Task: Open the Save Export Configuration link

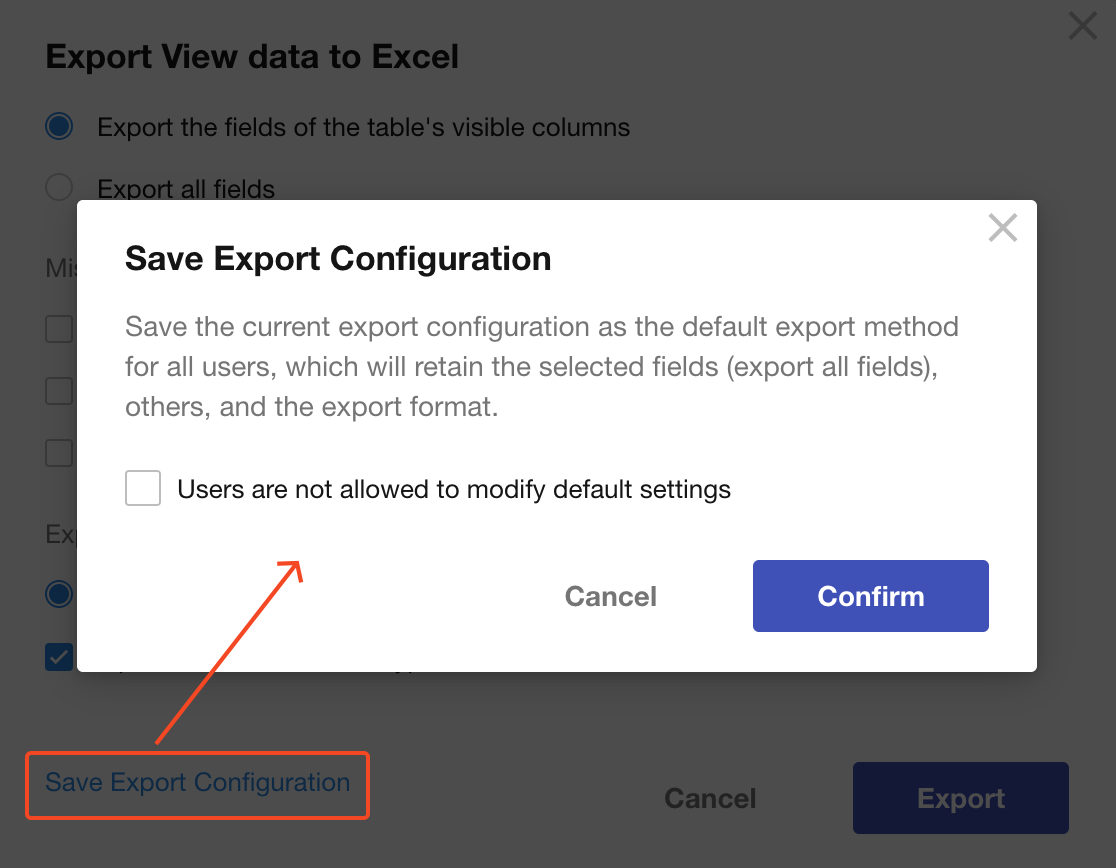Action: [x=198, y=782]
